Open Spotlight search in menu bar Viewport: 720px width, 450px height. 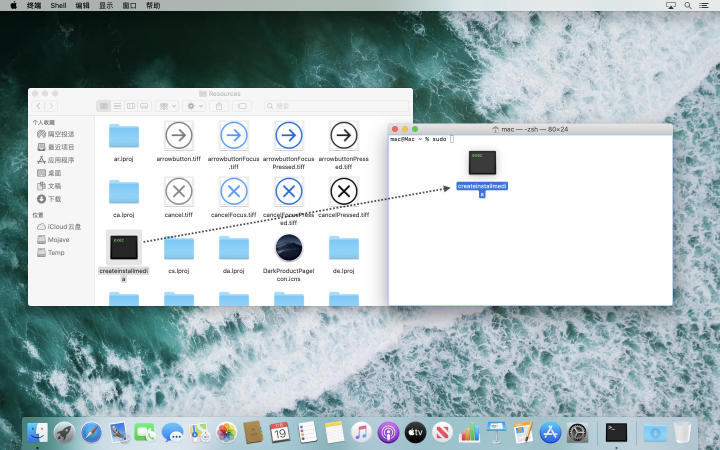click(x=688, y=6)
